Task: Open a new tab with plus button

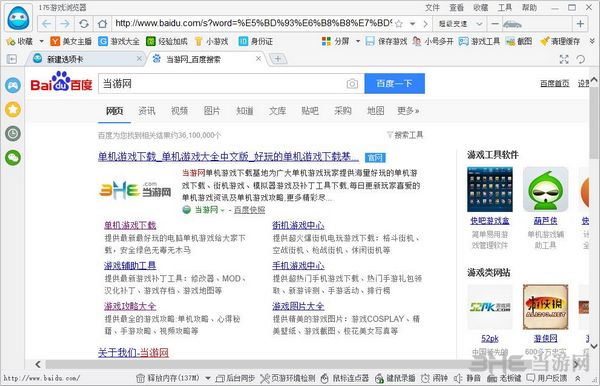Action: (x=278, y=59)
